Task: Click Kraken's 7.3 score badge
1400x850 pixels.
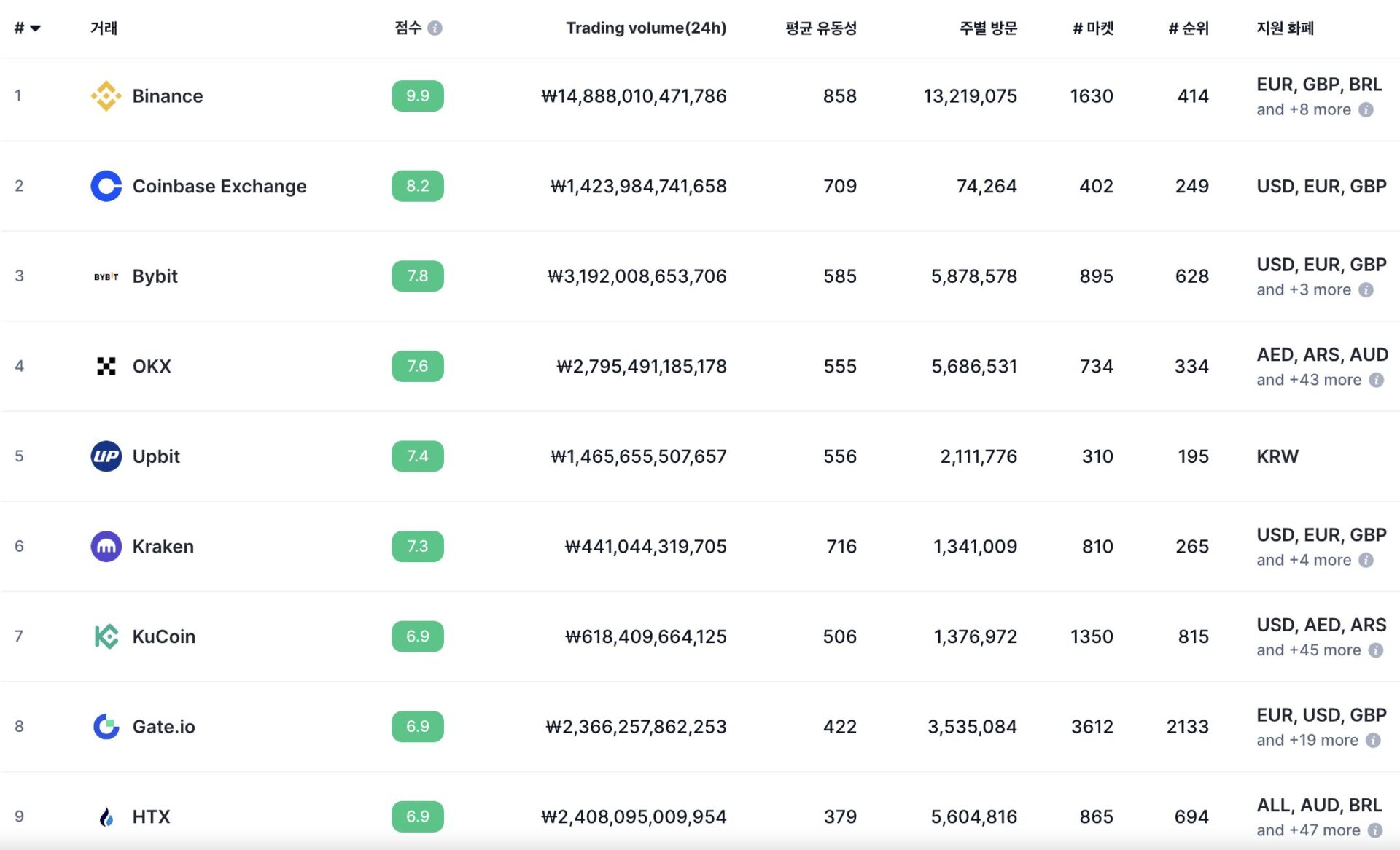Action: (418, 546)
